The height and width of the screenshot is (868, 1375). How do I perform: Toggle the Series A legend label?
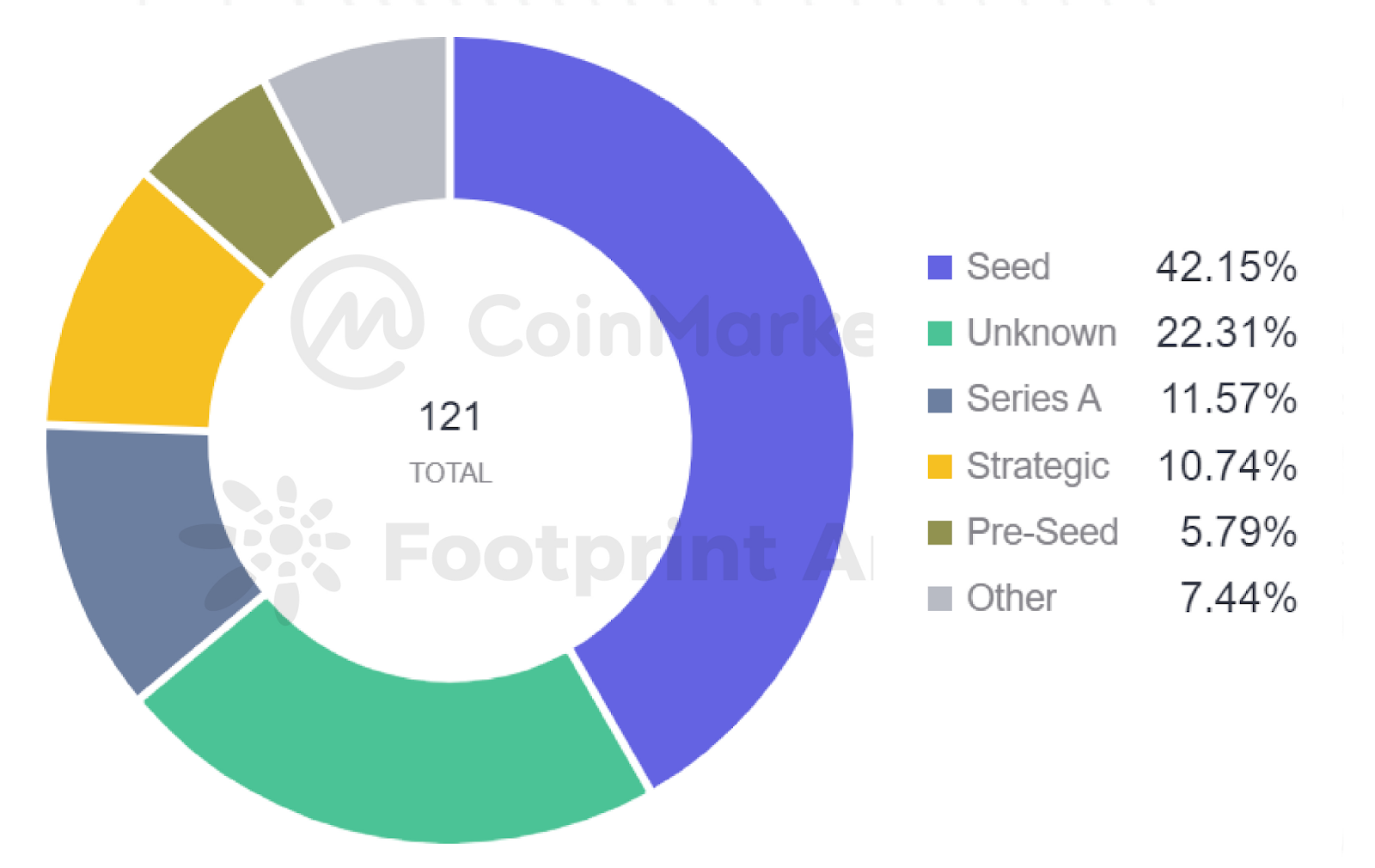coord(1033,400)
